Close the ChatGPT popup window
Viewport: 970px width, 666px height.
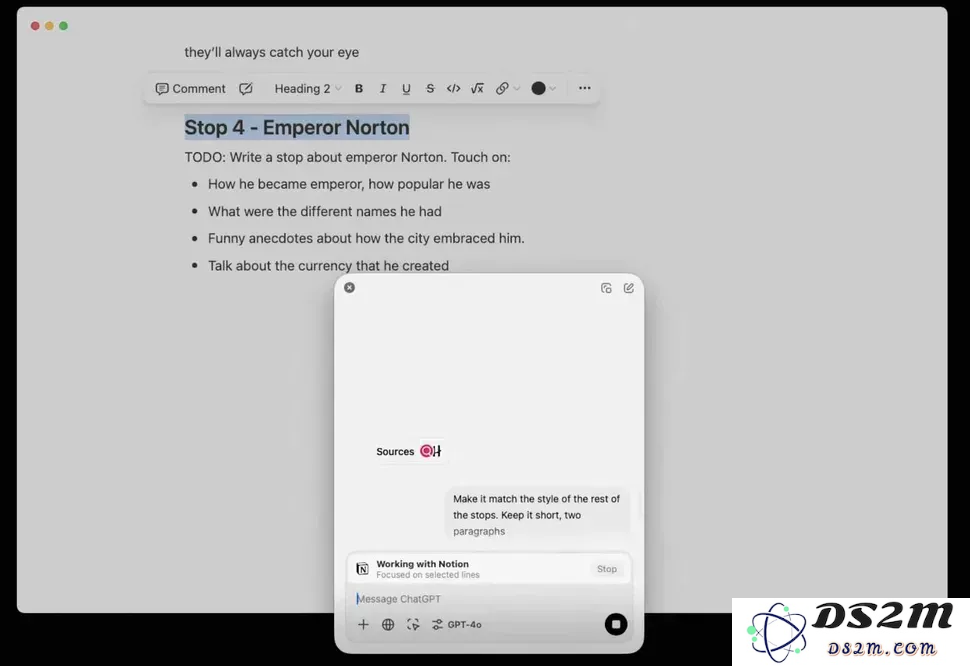click(350, 288)
